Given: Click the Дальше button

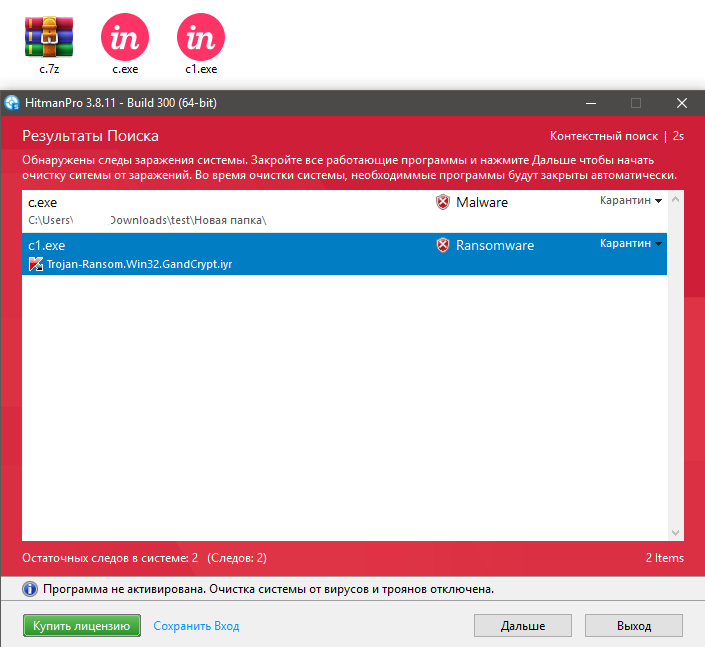Looking at the screenshot, I should 523,625.
